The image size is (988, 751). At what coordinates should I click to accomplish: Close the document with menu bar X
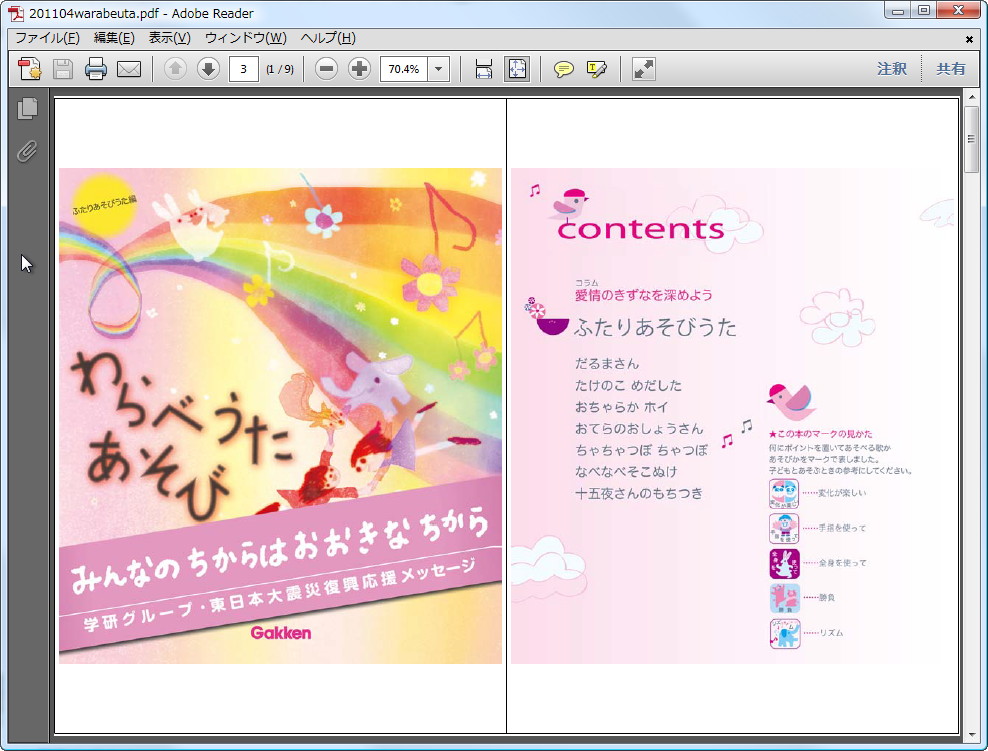(x=969, y=39)
